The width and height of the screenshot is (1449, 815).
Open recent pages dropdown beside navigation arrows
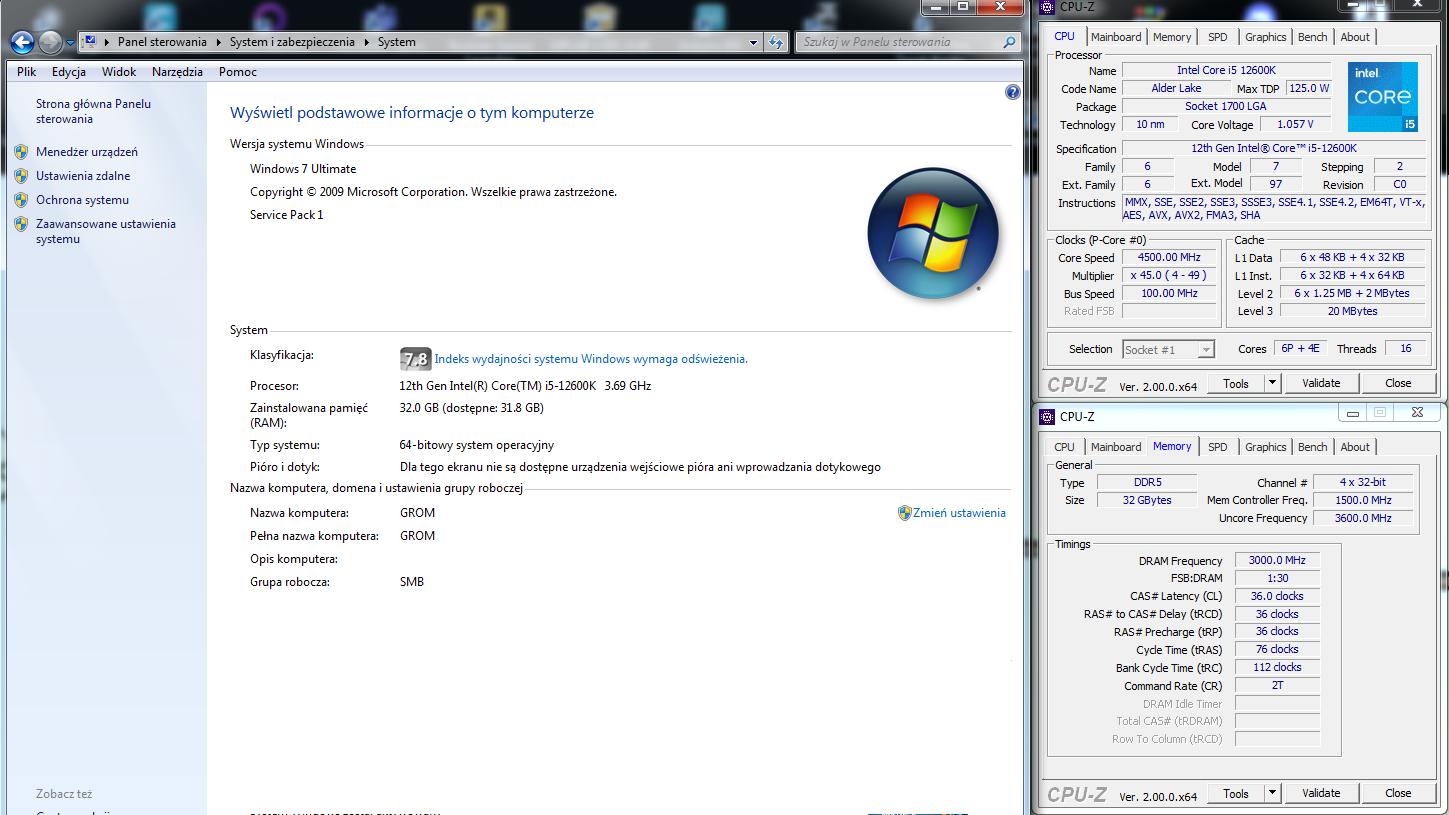[x=69, y=43]
